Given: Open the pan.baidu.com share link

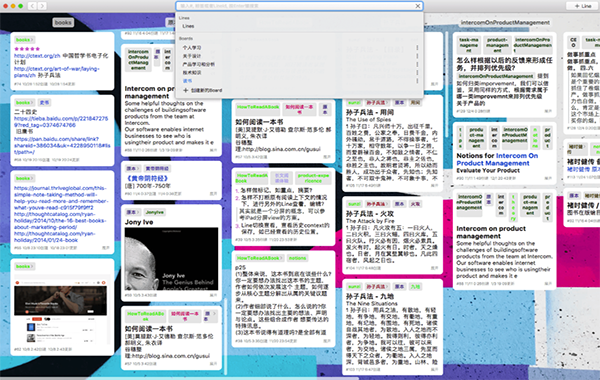Looking at the screenshot, I should [x=62, y=145].
